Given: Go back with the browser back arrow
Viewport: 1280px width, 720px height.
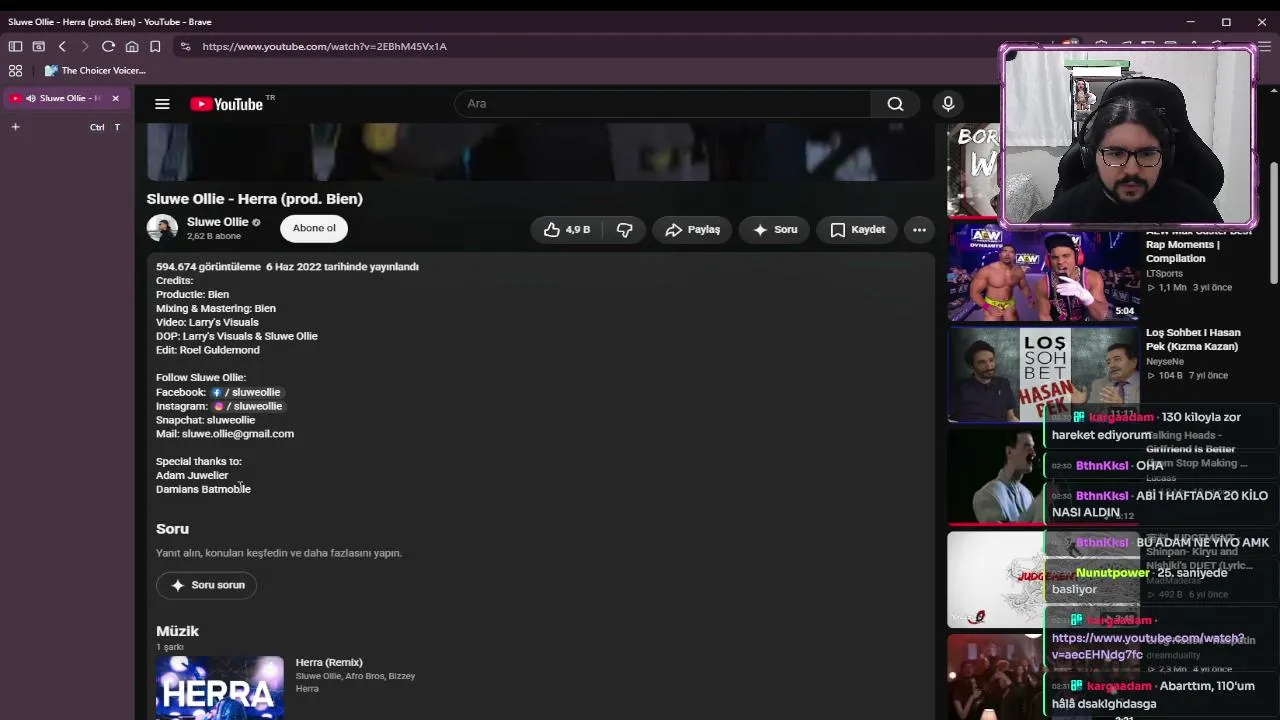Looking at the screenshot, I should tap(62, 46).
